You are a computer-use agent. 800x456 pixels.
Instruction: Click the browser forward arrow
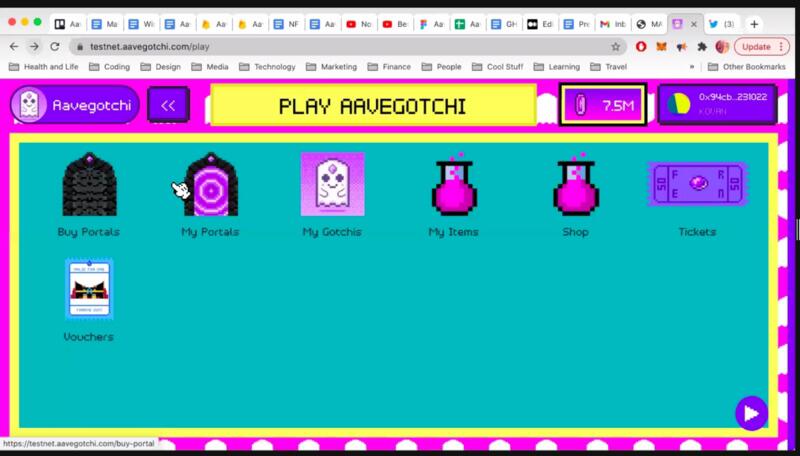pyautogui.click(x=34, y=46)
